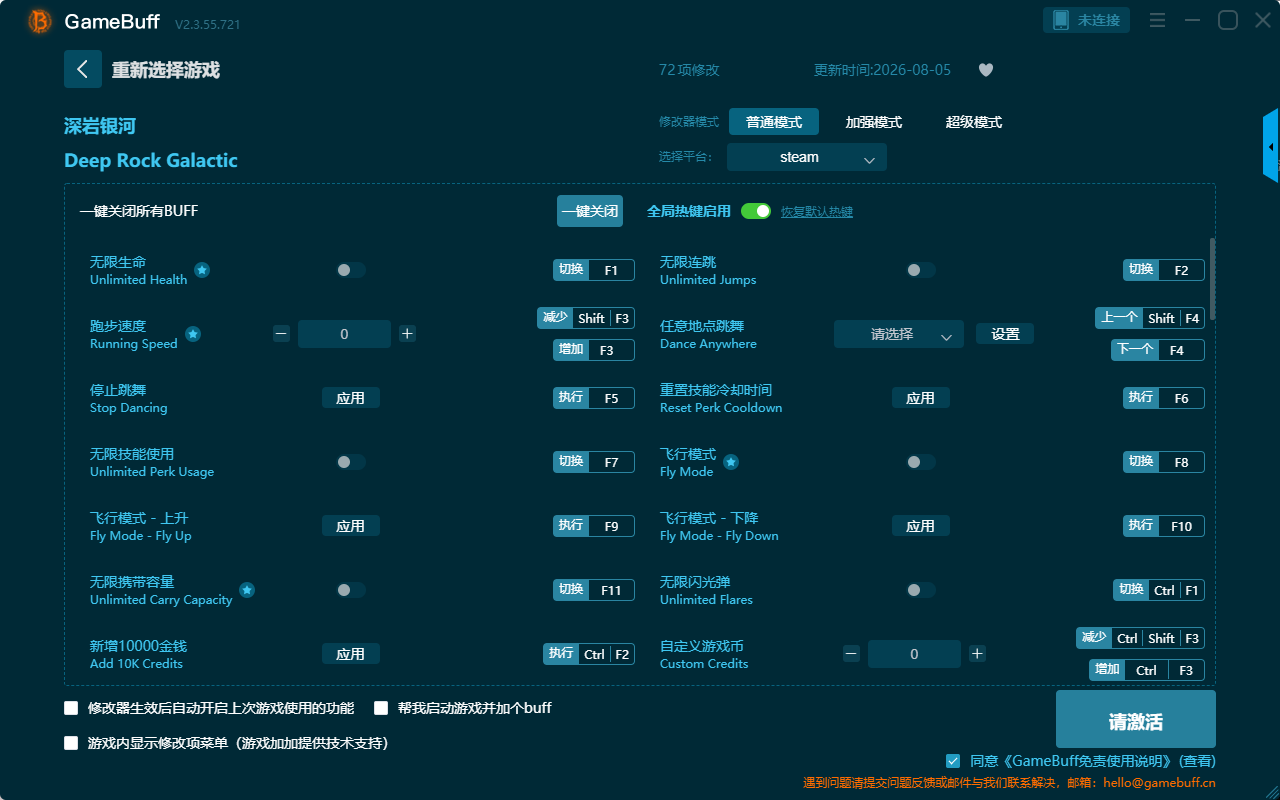Viewport: 1280px width, 800px height.
Task: Decrease Custom Credits with minus icon
Action: [x=851, y=654]
